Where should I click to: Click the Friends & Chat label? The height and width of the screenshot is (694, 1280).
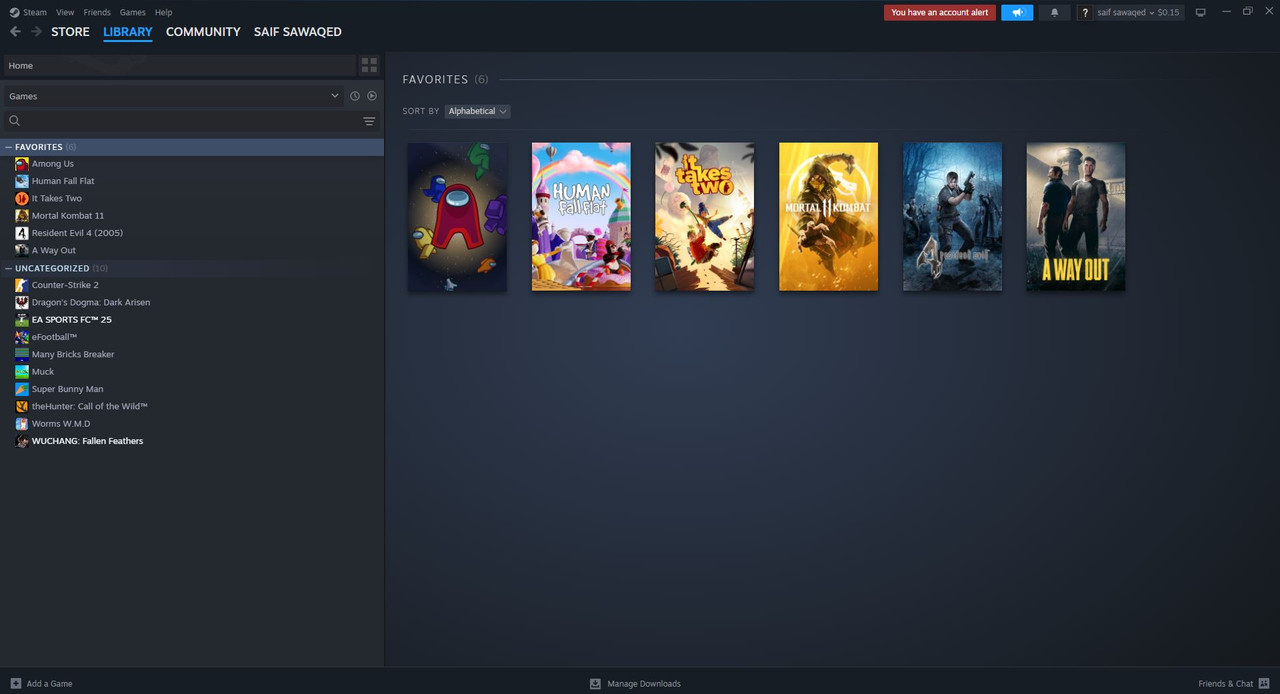coord(1225,684)
